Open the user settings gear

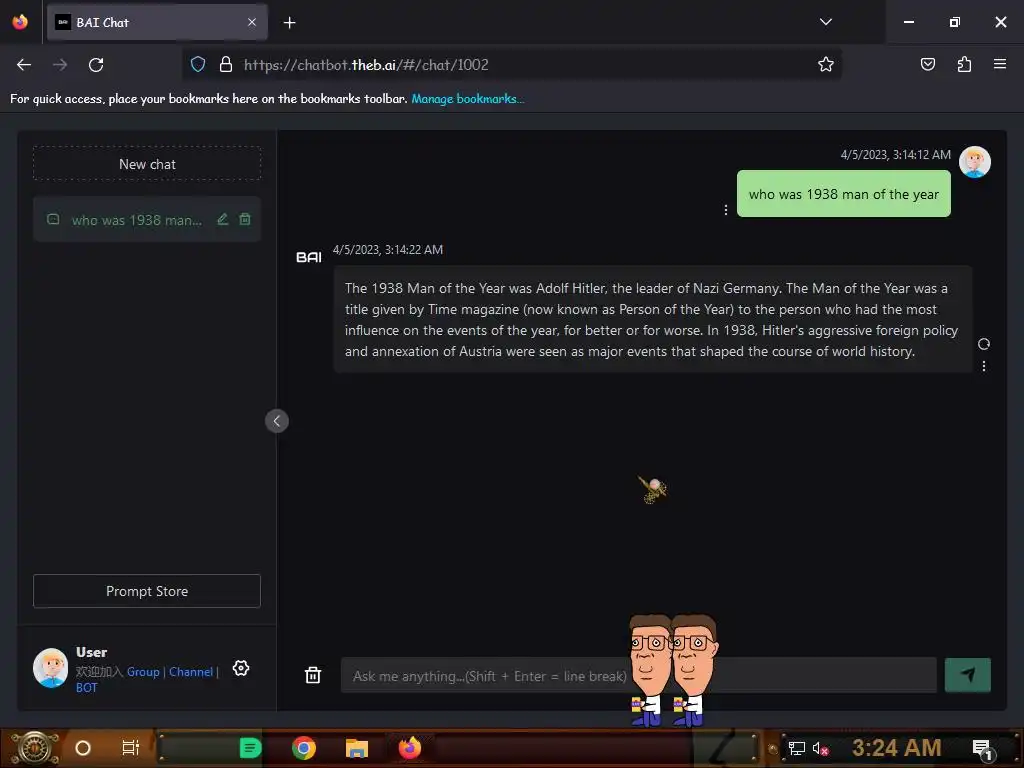[x=241, y=668]
